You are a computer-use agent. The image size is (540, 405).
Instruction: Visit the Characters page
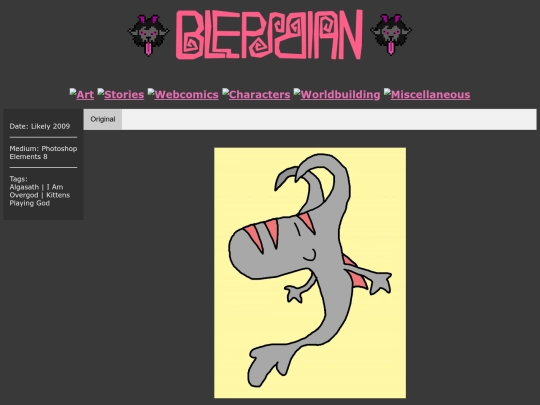coord(260,95)
